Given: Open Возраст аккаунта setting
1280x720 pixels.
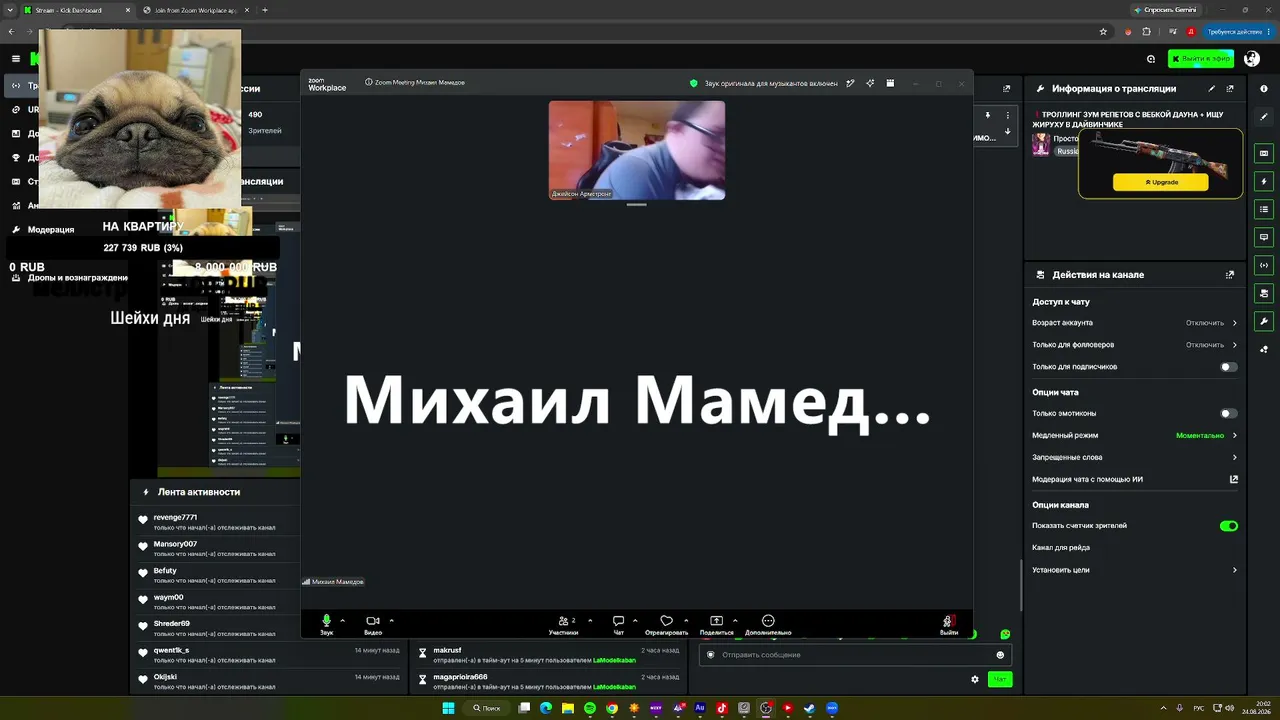Looking at the screenshot, I should 1135,323.
